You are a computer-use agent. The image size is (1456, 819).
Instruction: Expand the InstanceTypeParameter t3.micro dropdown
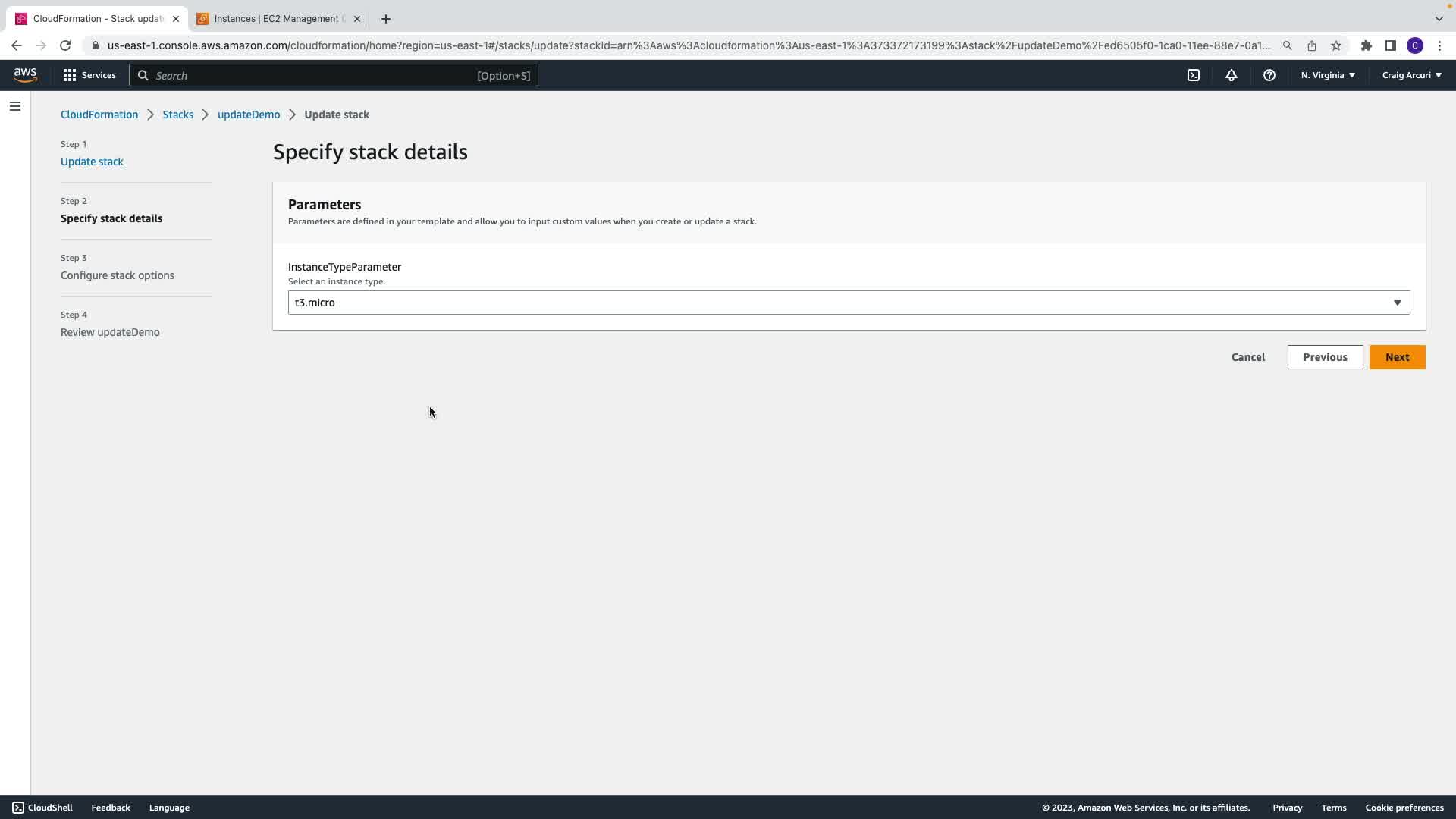click(849, 303)
